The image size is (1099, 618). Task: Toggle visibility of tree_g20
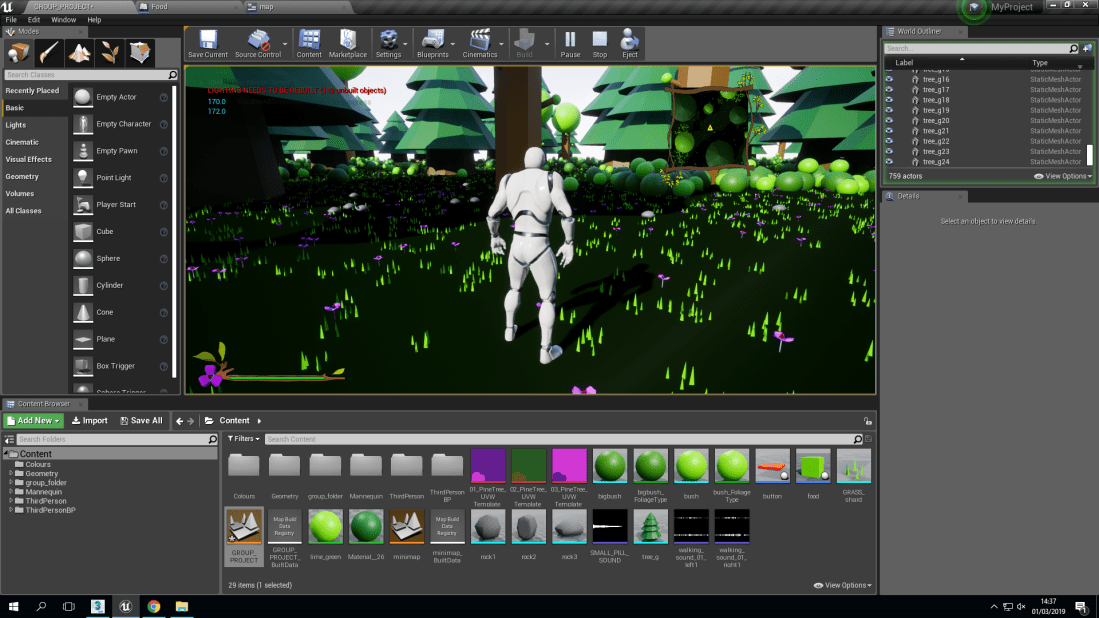click(x=889, y=120)
